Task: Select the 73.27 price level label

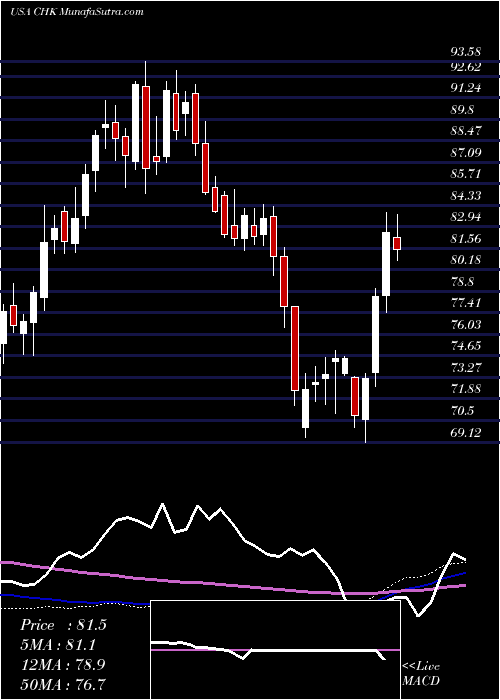Action: tap(466, 367)
